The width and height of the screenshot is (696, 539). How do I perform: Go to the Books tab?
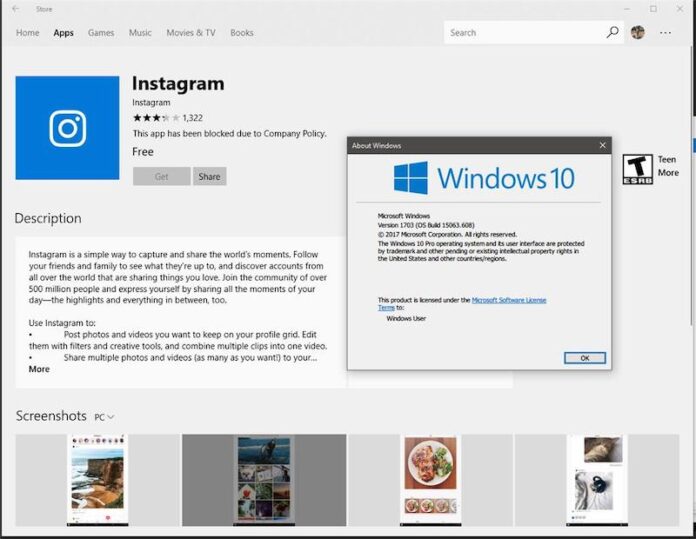(242, 33)
